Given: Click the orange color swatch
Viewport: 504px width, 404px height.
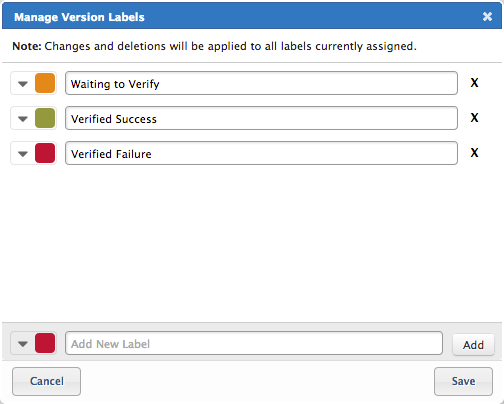Looking at the screenshot, I should click(45, 83).
